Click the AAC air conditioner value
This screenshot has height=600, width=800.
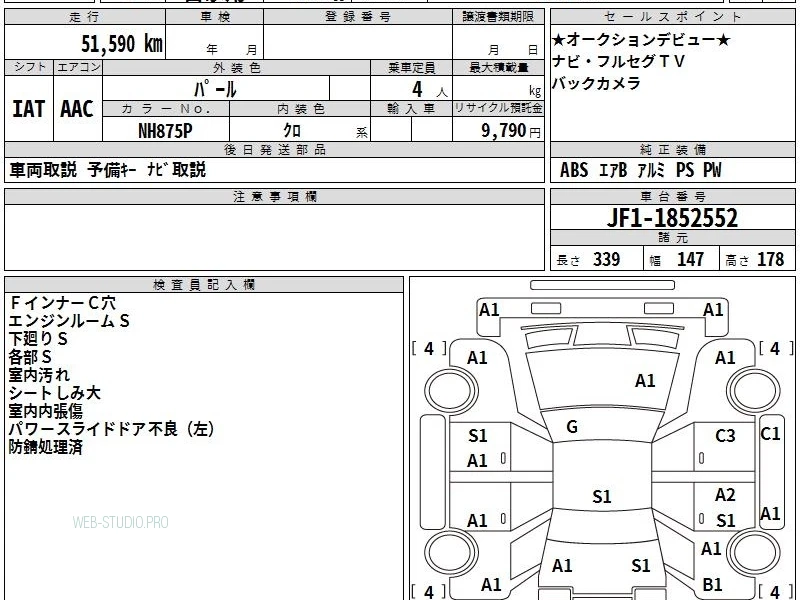point(77,109)
